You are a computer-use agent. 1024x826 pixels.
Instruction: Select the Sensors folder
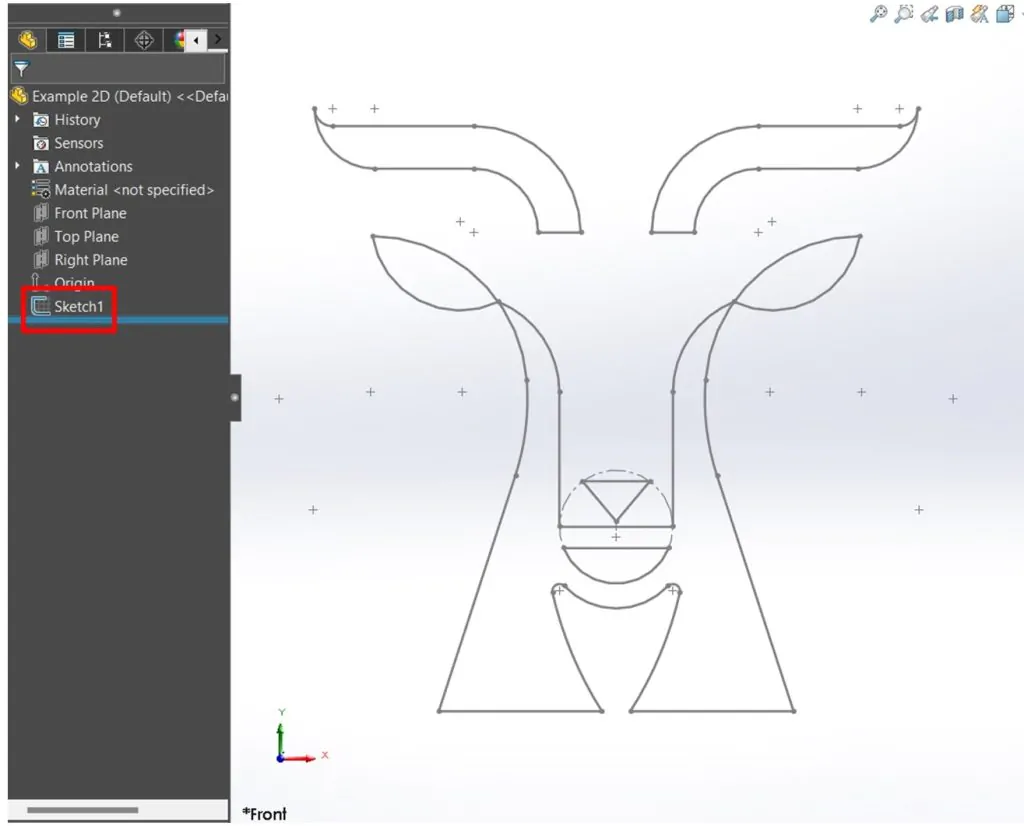point(68,143)
